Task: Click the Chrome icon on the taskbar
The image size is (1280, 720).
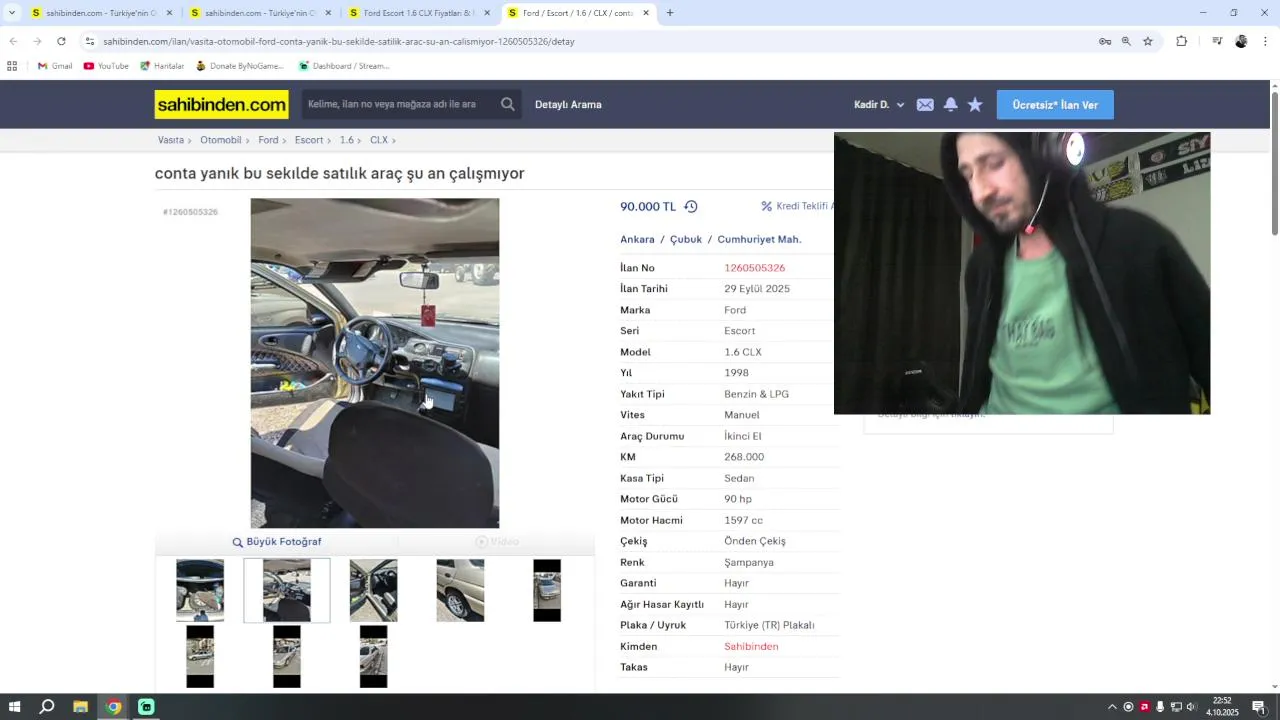Action: 113,707
